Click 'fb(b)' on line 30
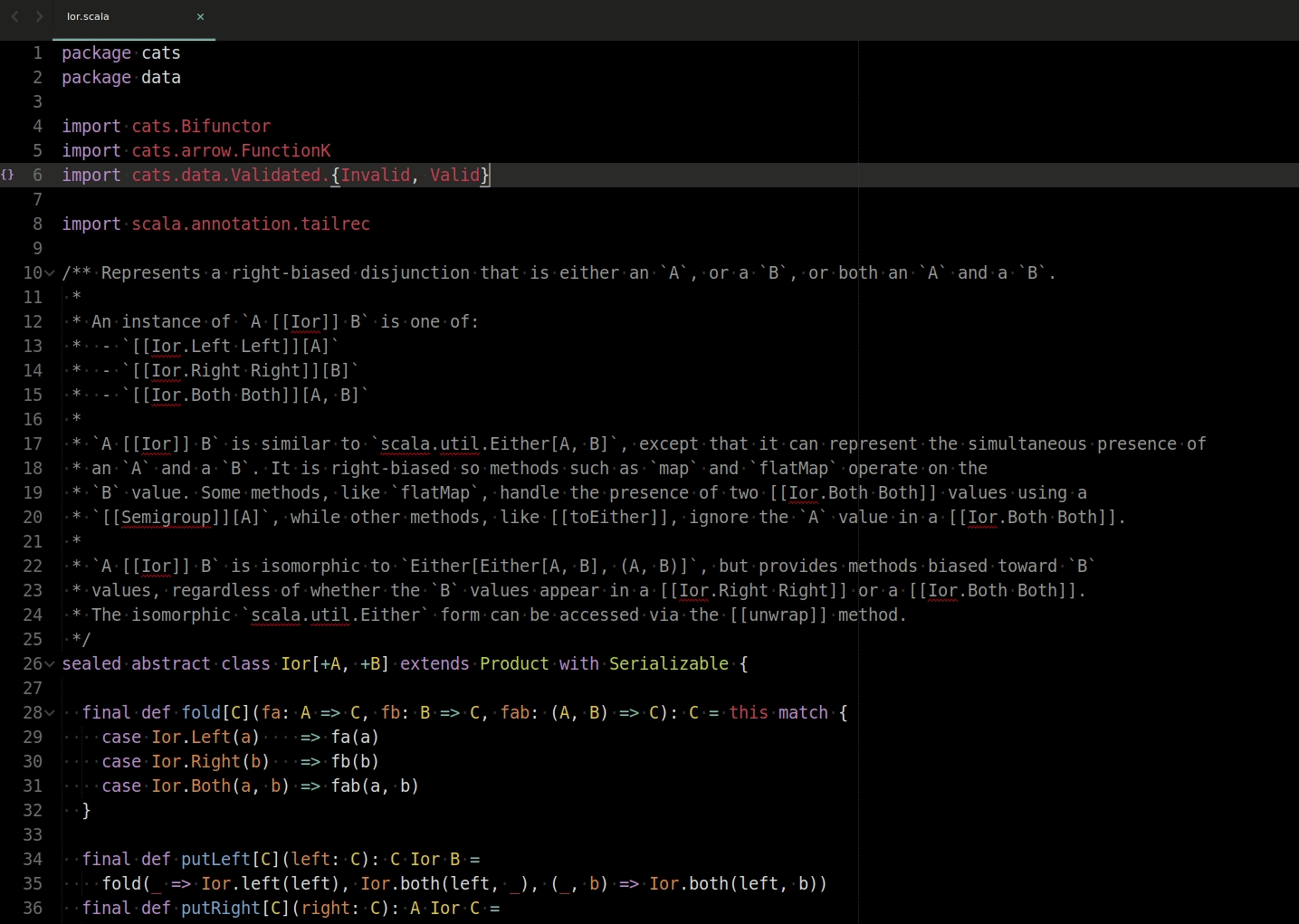The image size is (1299, 924). pyautogui.click(x=356, y=761)
